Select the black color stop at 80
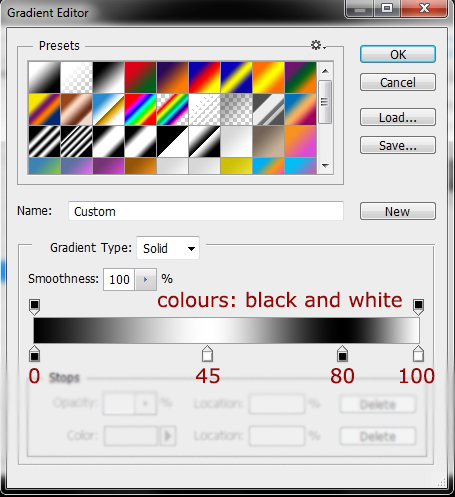The image size is (455, 497). [342, 354]
